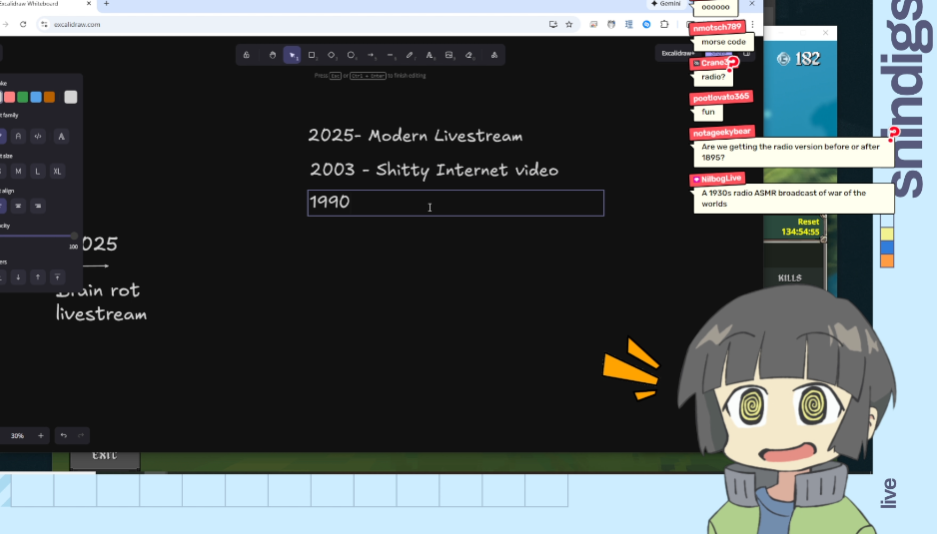
Task: Click the Excalidraw+ link
Action: pos(678,53)
